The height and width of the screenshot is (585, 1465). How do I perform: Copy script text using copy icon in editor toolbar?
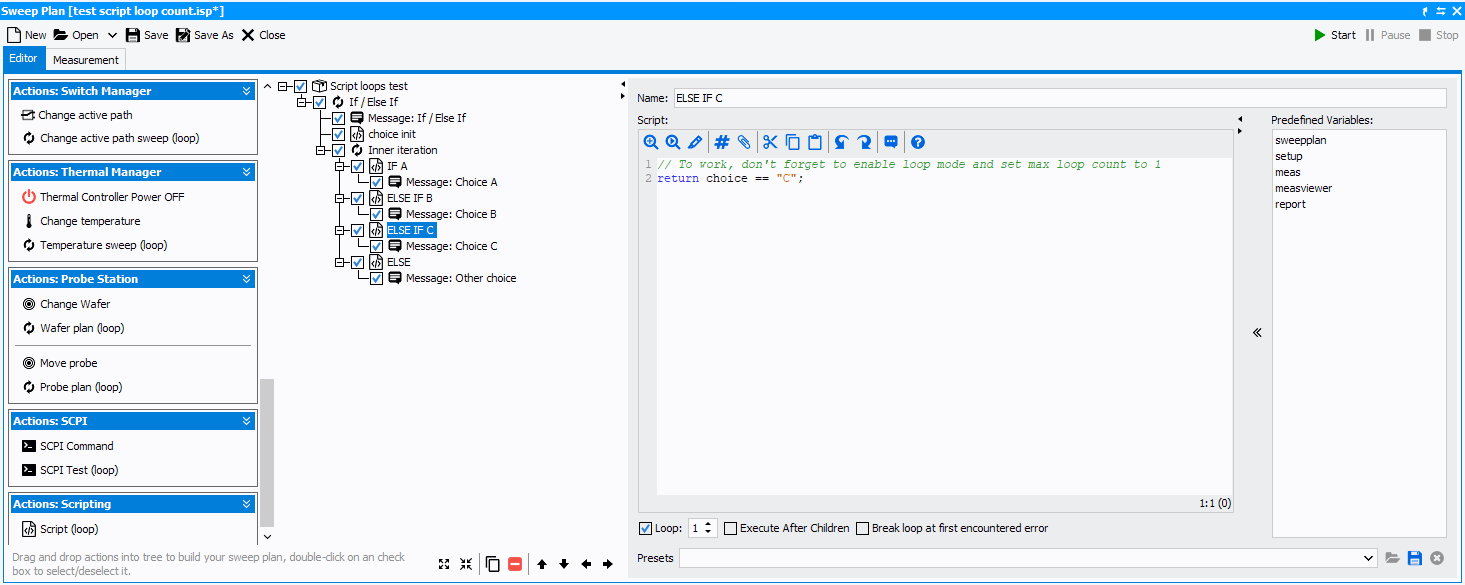point(792,142)
